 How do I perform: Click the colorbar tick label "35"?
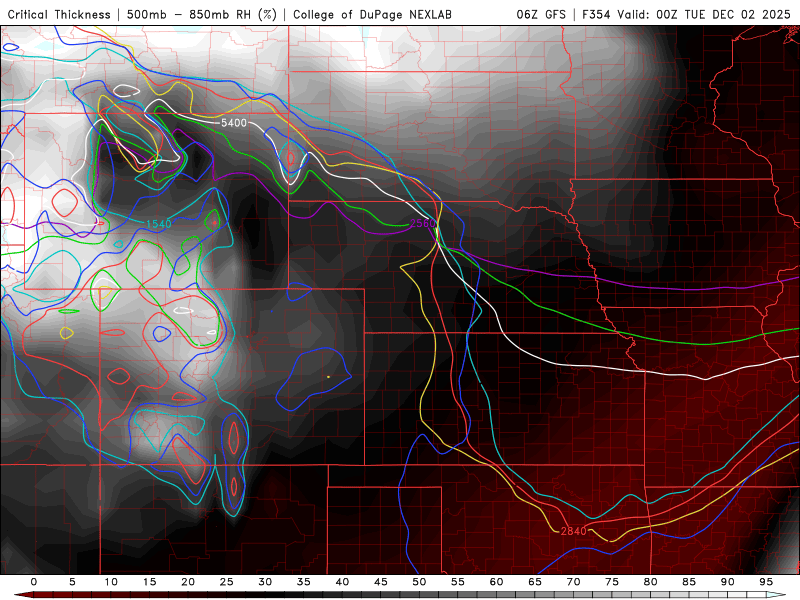point(304,582)
